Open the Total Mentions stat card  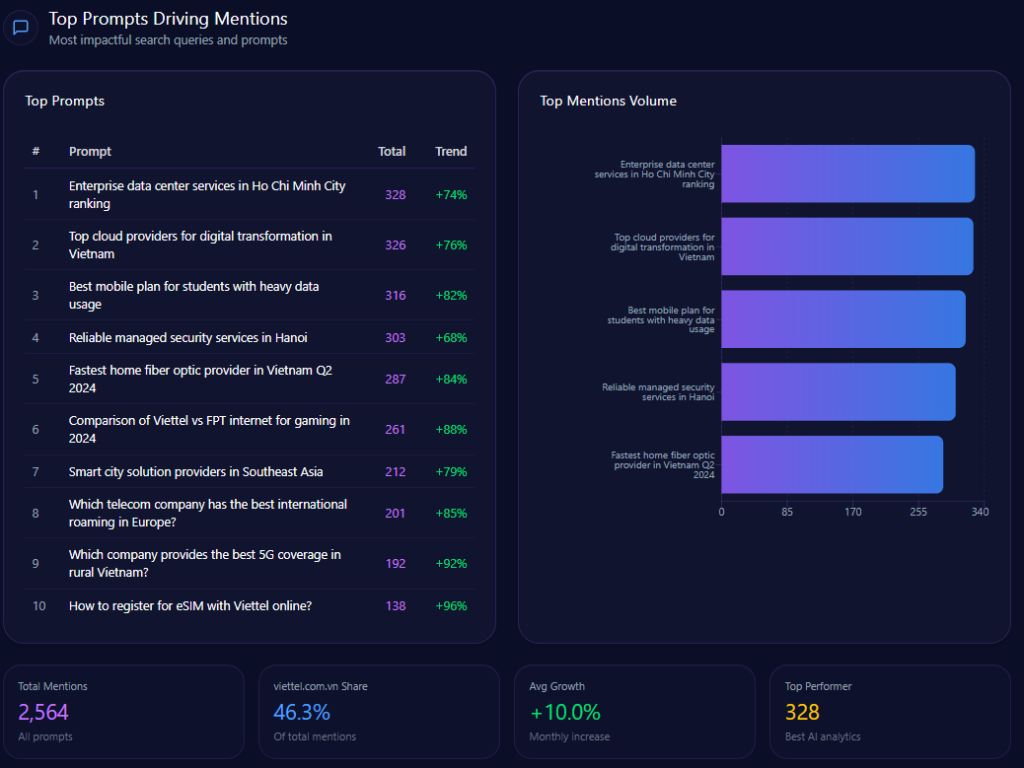[124, 712]
